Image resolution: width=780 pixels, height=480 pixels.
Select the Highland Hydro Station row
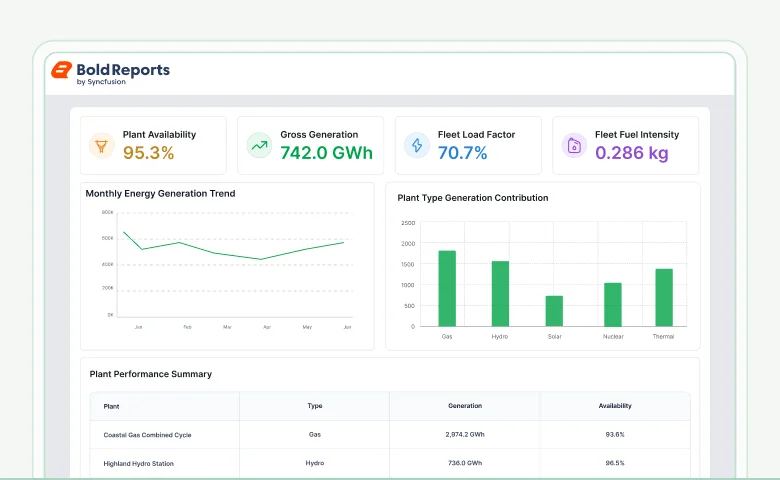390,463
